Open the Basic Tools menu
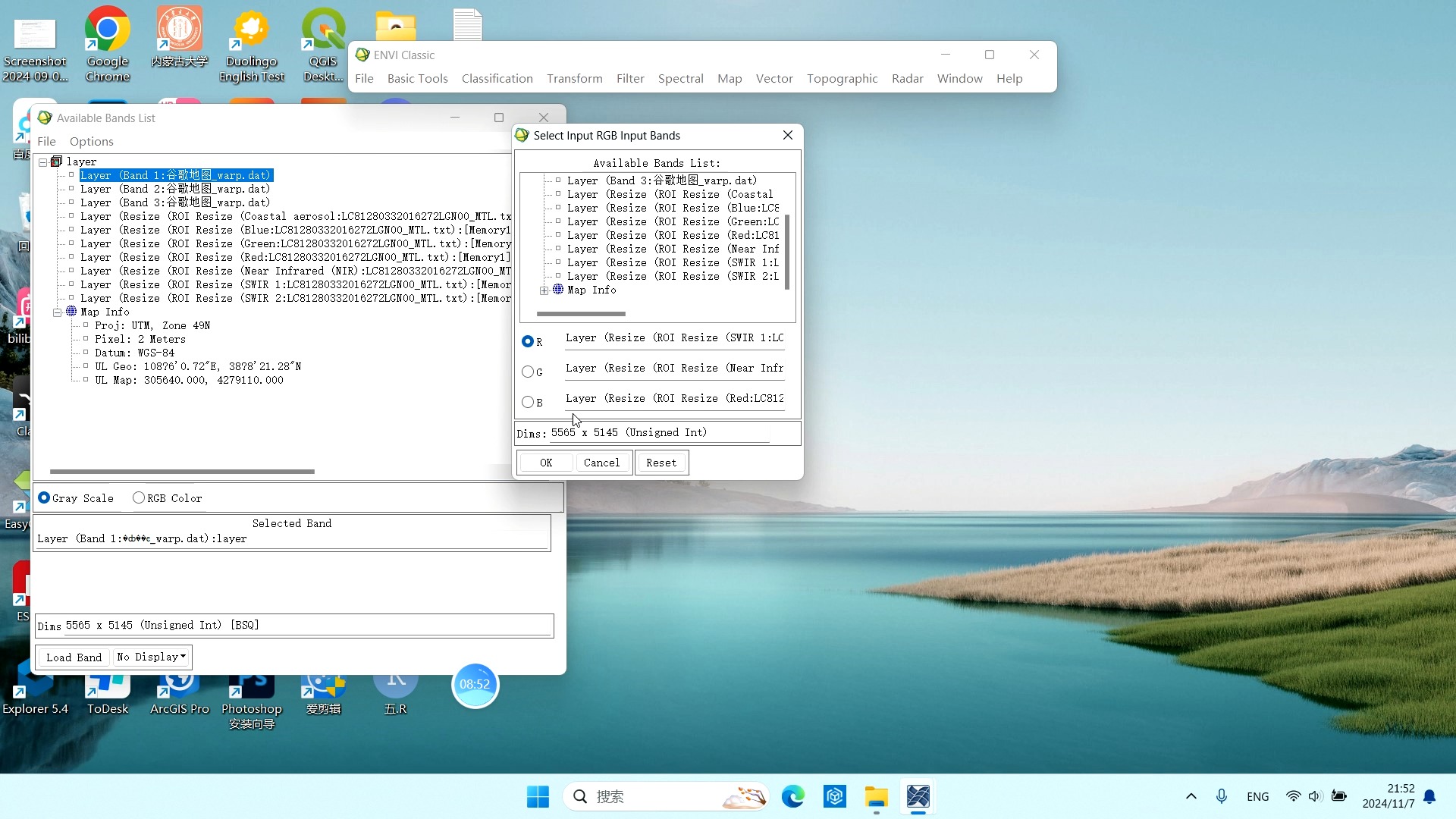Image resolution: width=1456 pixels, height=819 pixels. coord(417,79)
